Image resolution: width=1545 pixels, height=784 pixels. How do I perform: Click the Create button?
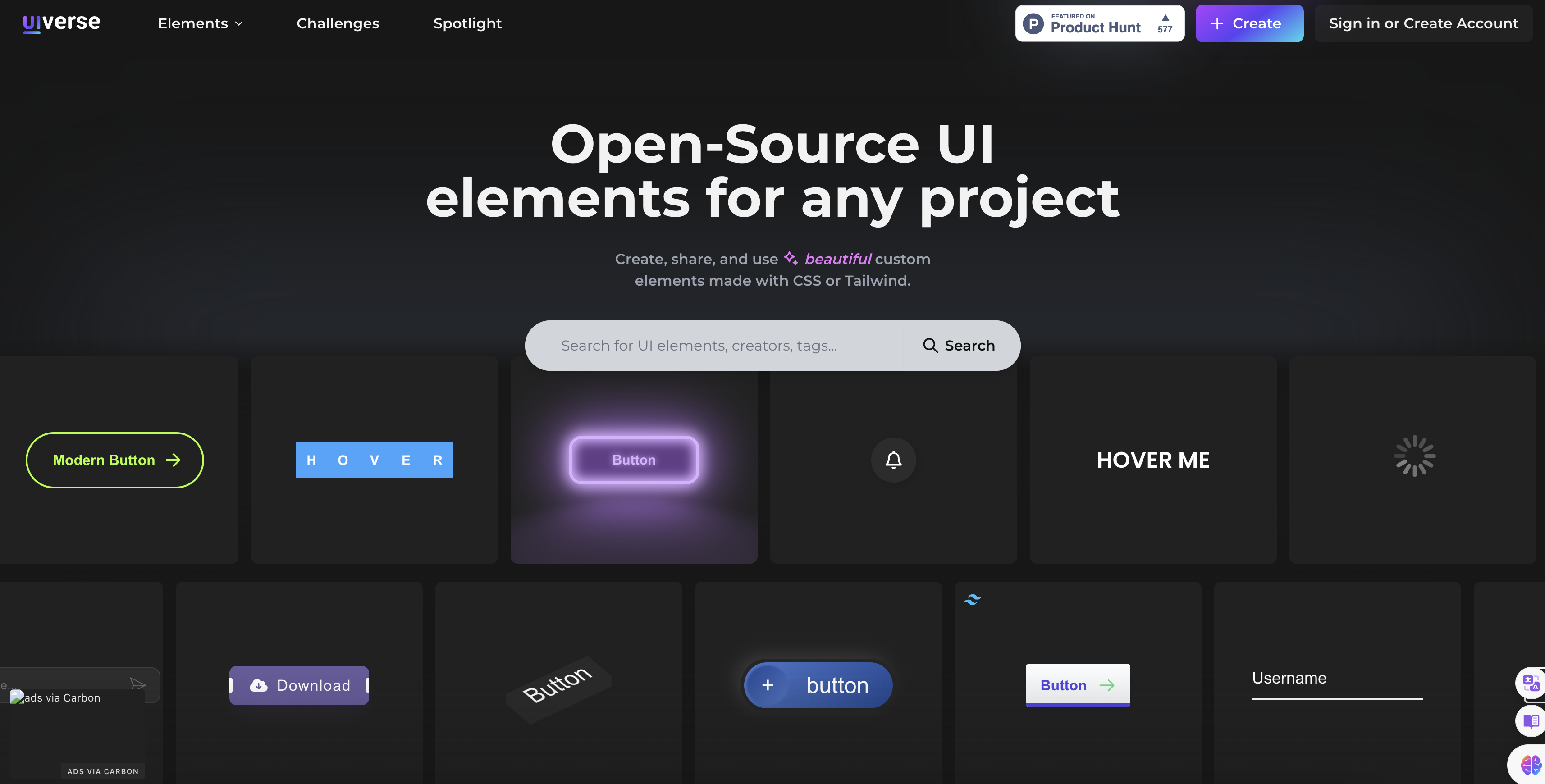[1249, 23]
